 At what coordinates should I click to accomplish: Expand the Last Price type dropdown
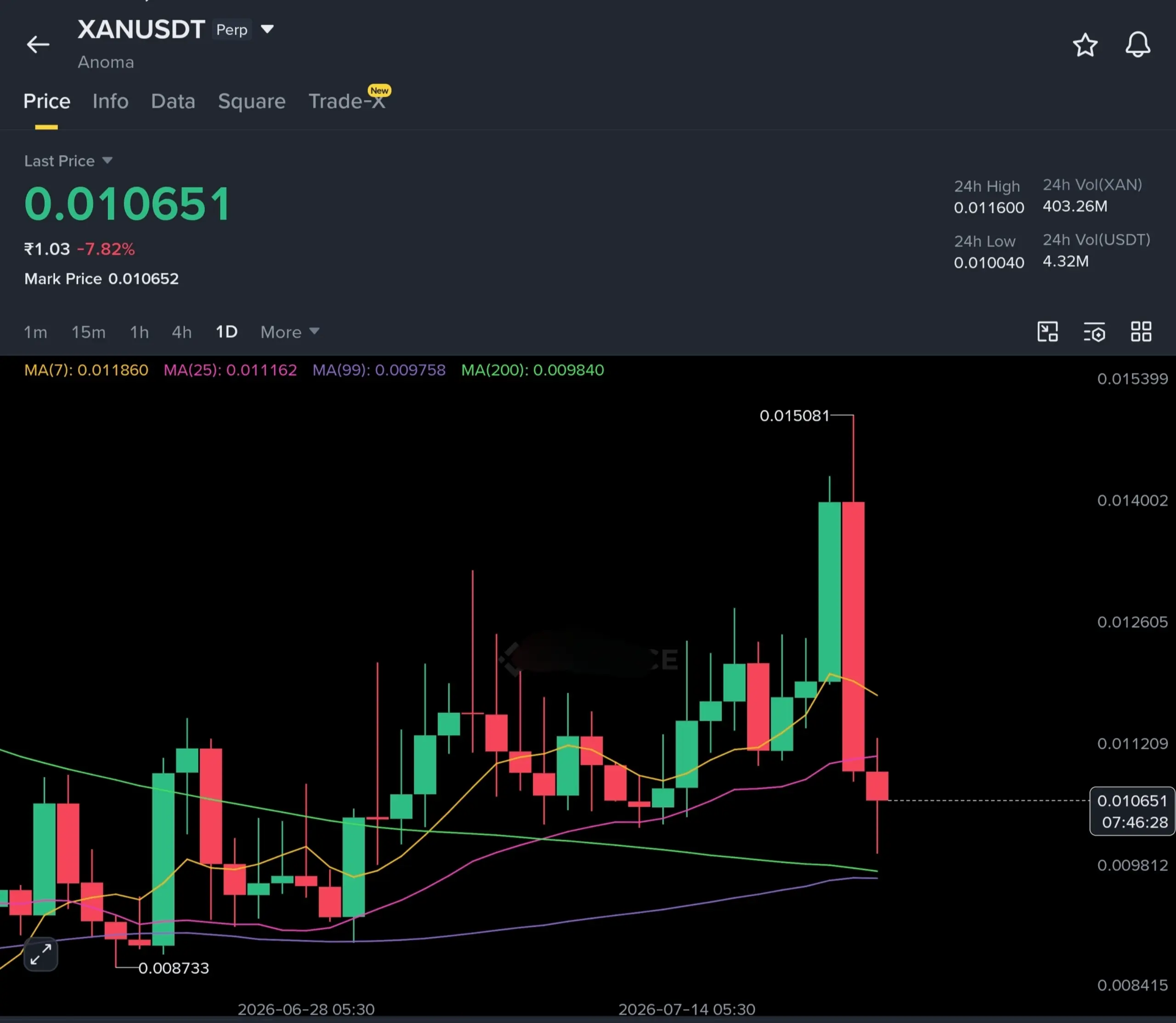point(107,161)
